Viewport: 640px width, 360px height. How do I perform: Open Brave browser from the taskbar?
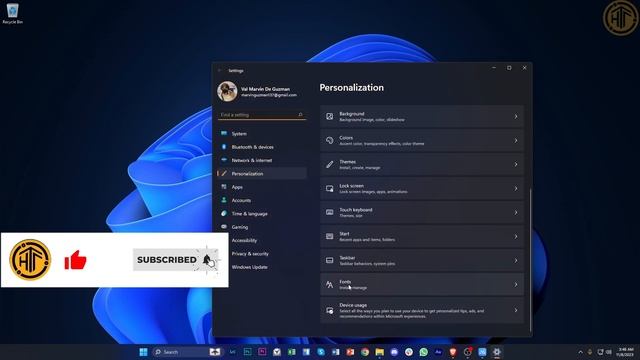453,352
